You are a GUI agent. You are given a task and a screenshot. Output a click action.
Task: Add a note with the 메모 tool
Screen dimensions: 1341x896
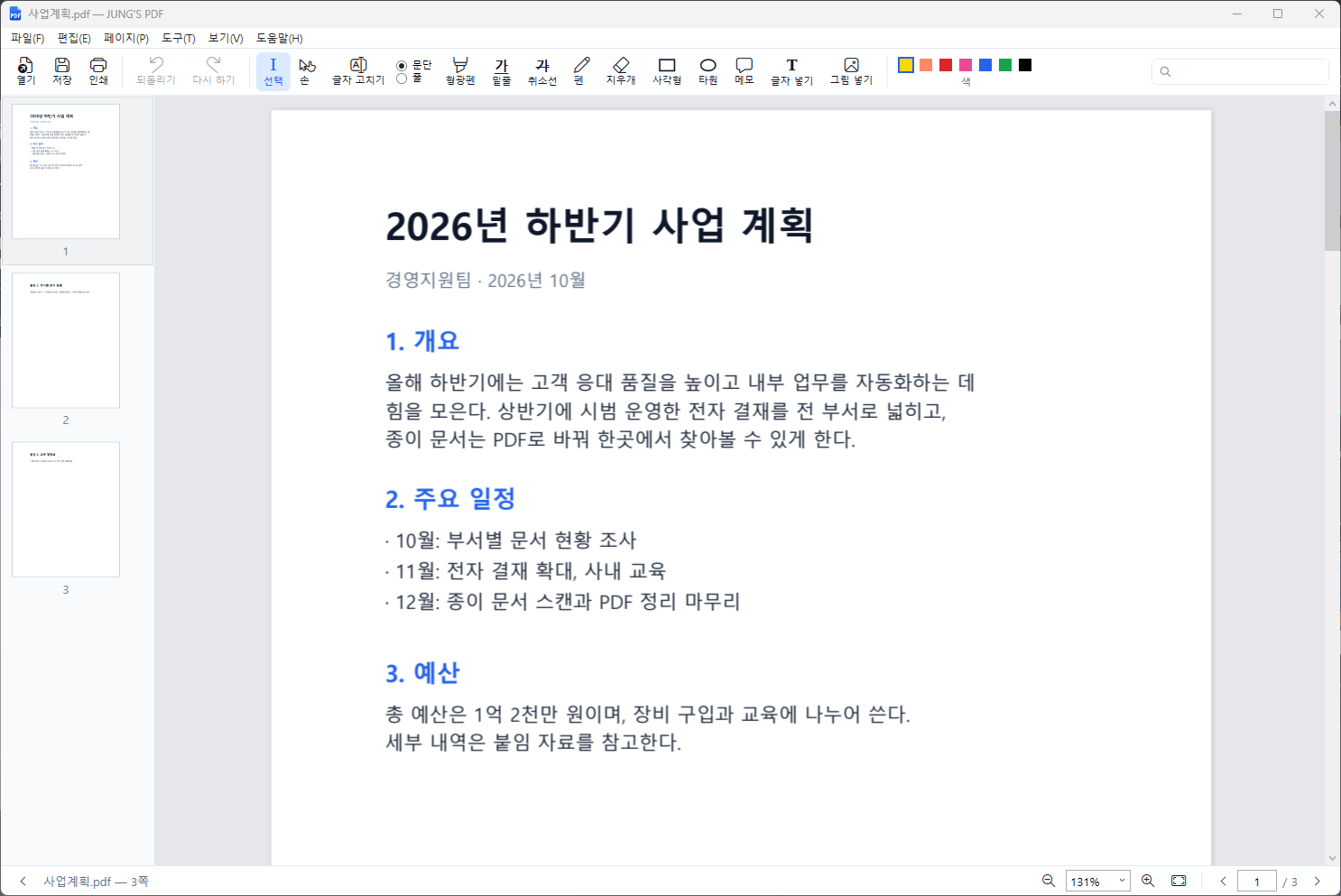pyautogui.click(x=744, y=71)
